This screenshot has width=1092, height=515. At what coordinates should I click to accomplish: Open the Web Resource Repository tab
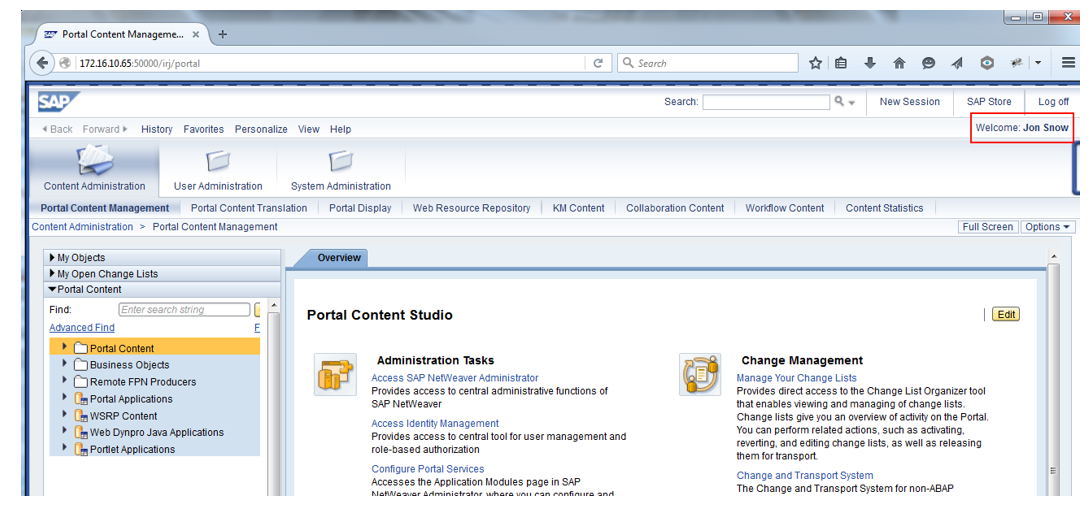click(x=471, y=208)
